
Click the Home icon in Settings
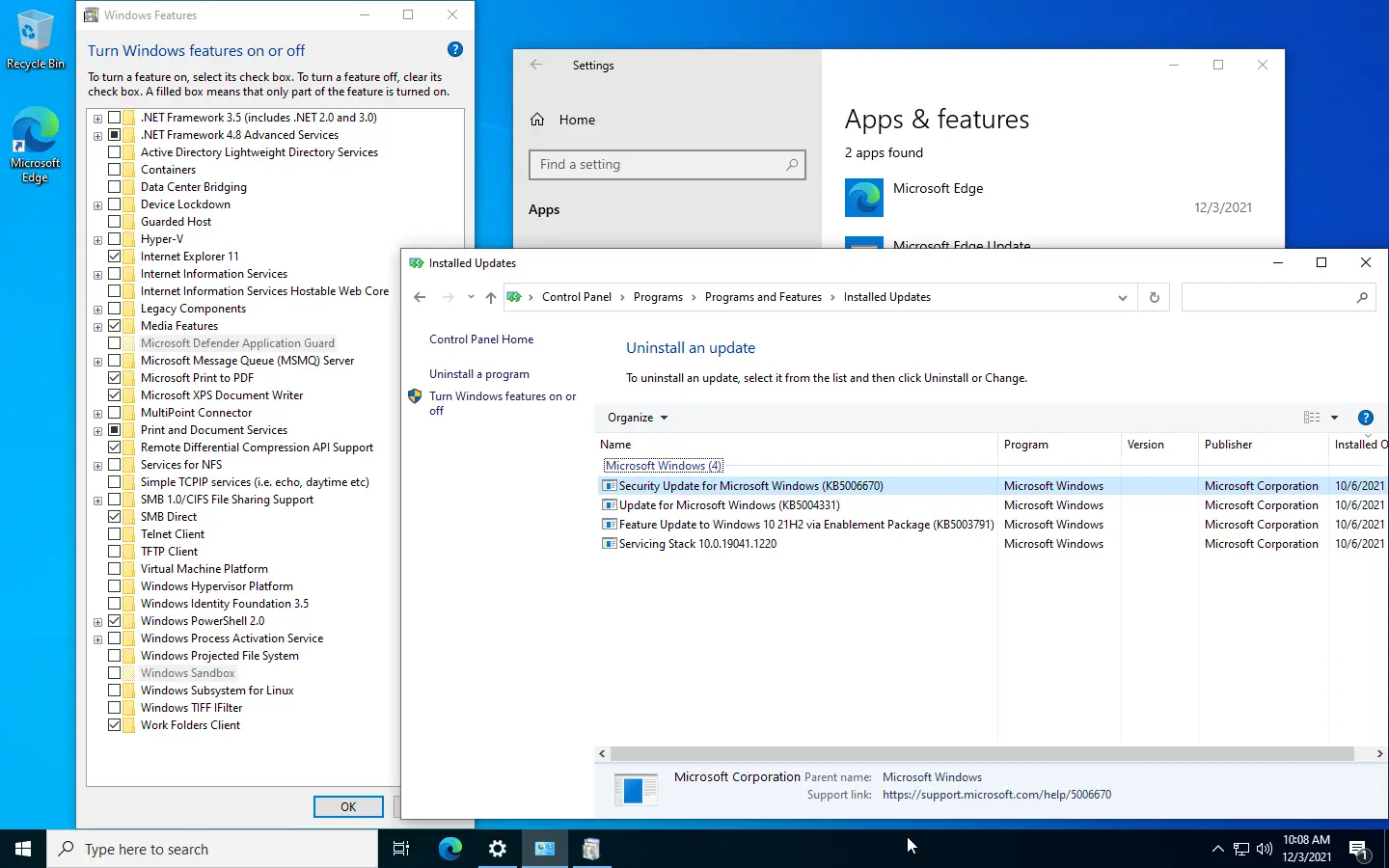click(538, 120)
